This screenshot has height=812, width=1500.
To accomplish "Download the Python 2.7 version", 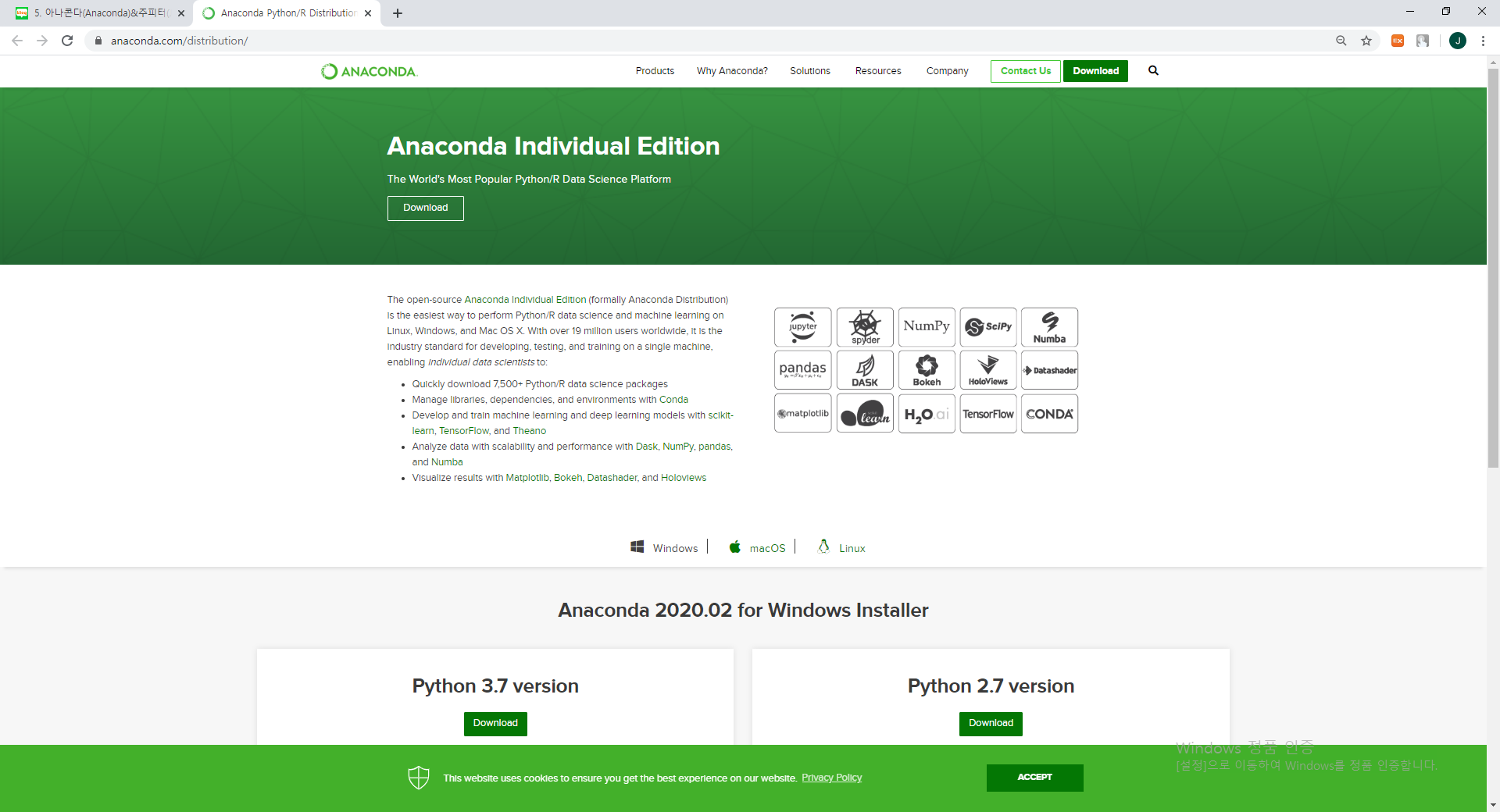I will click(991, 724).
